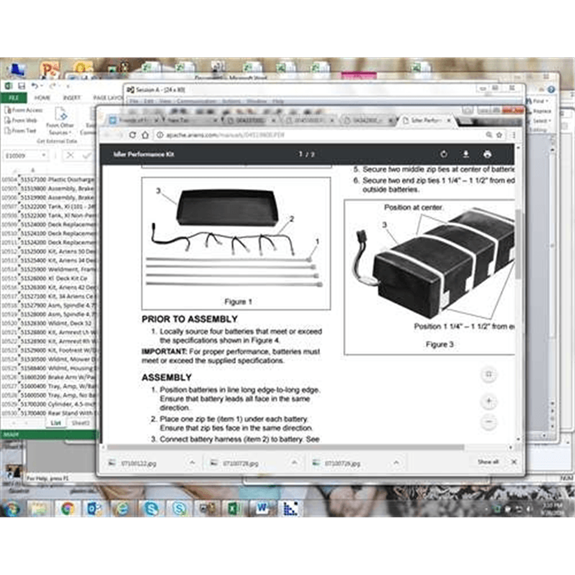This screenshot has width=575, height=575.
Task: Open Skype from the taskbar
Action: (x=151, y=508)
